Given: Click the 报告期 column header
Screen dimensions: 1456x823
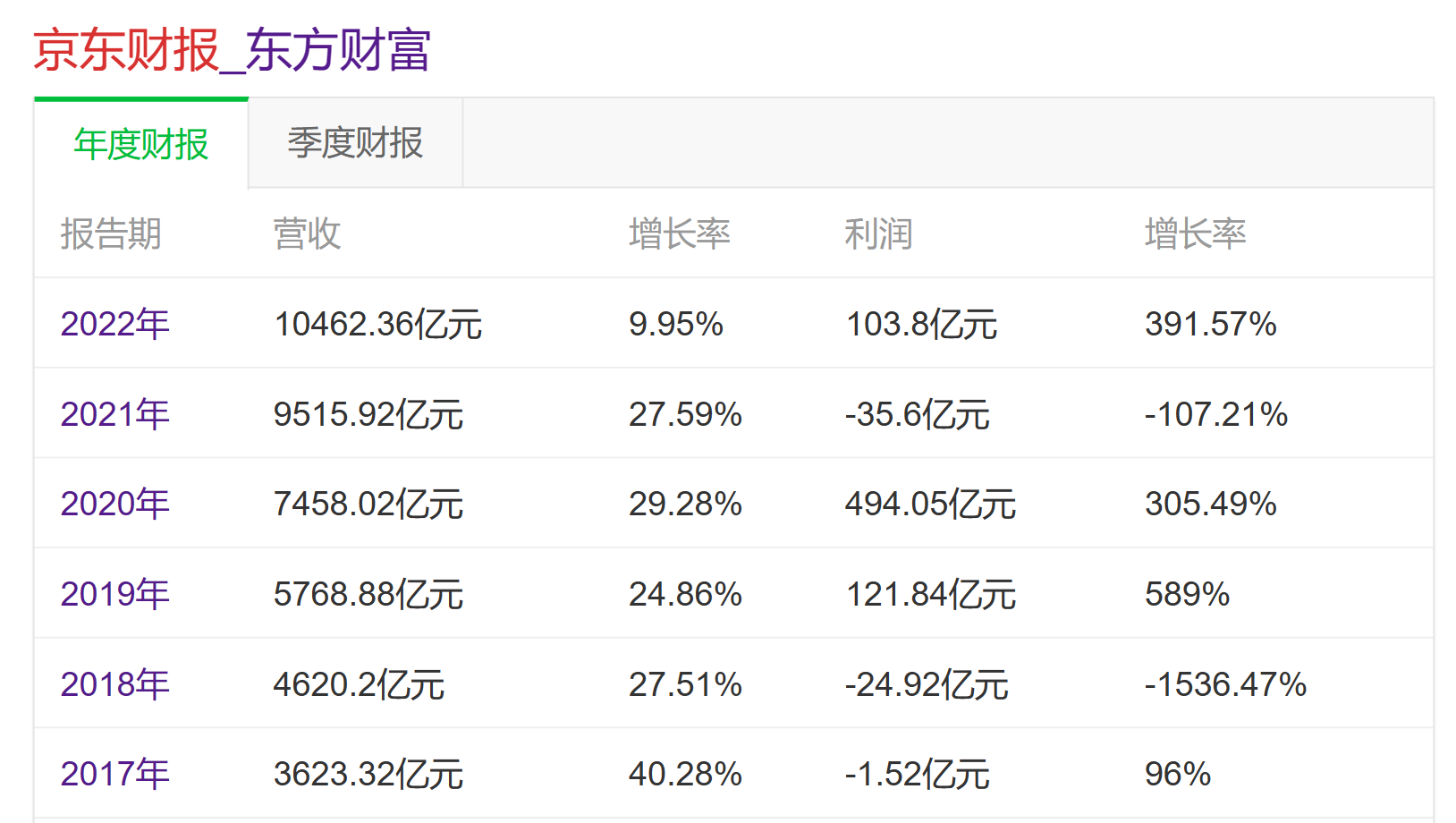Looking at the screenshot, I should [x=111, y=234].
